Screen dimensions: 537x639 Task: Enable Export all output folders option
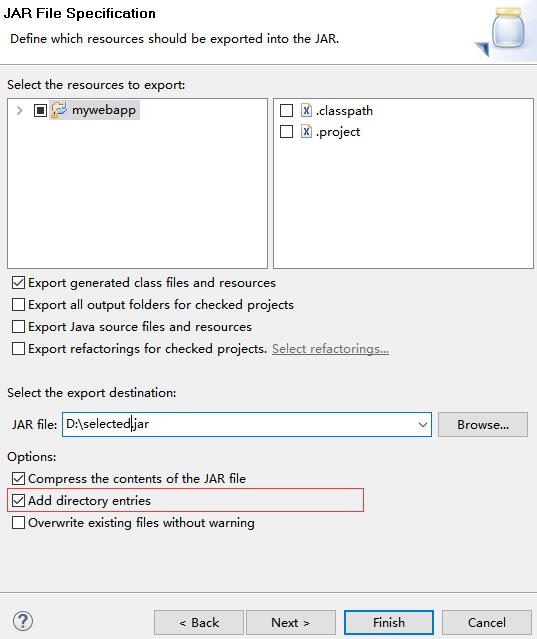[x=18, y=304]
